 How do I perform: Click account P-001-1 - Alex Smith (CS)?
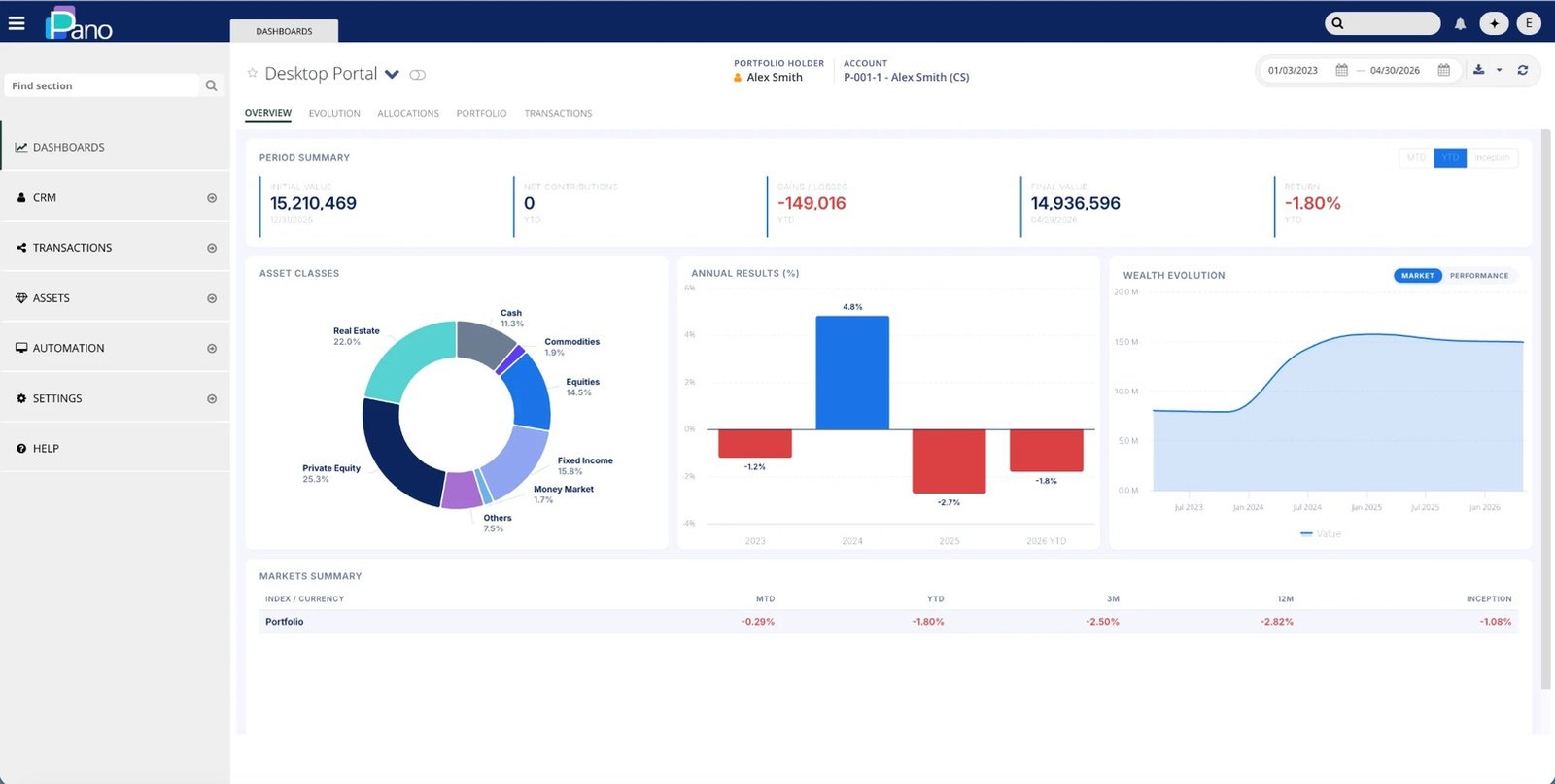pyautogui.click(x=906, y=78)
